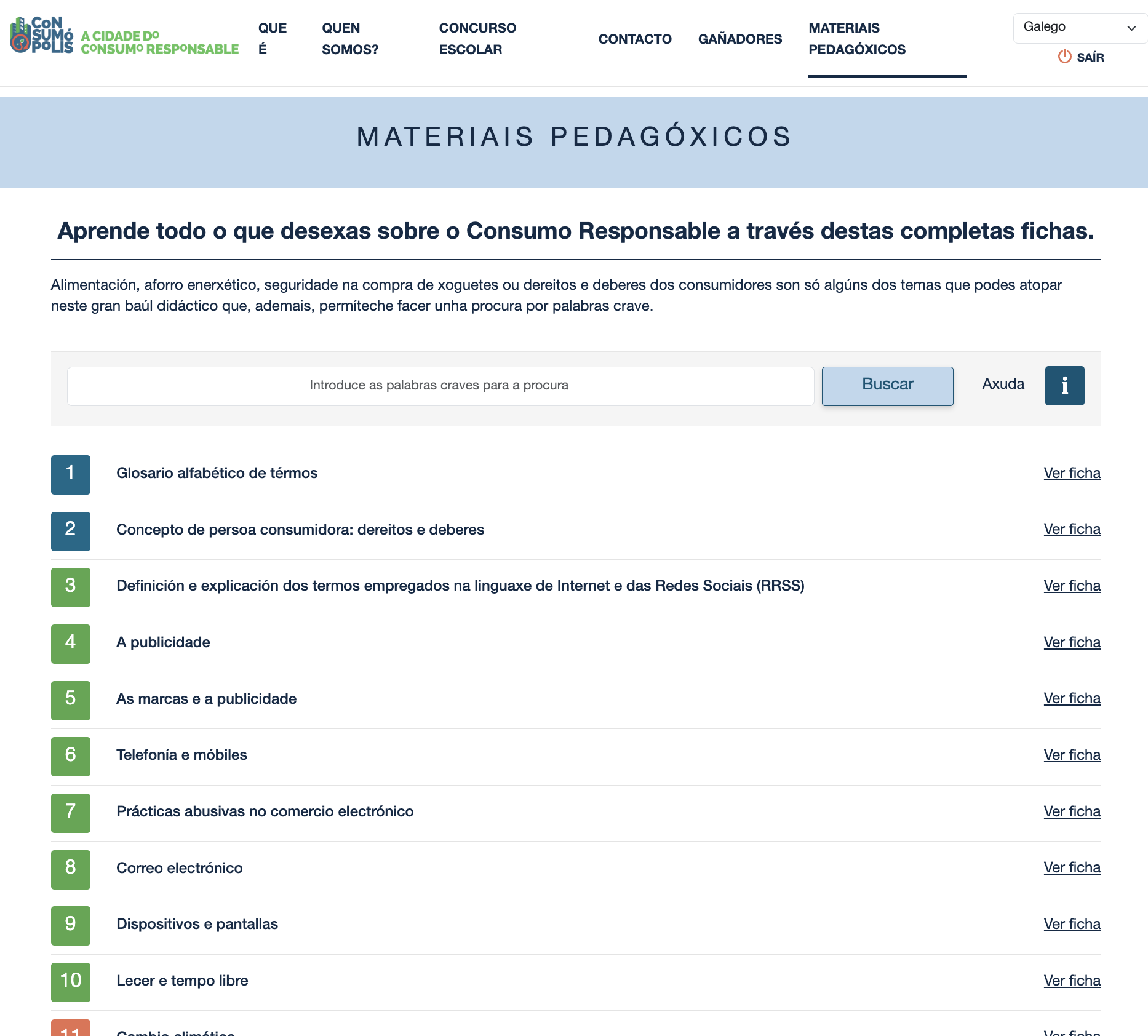Open Ver ficha for Redes Sociais (RRSS)
This screenshot has height=1036, width=1148.
(x=1072, y=586)
